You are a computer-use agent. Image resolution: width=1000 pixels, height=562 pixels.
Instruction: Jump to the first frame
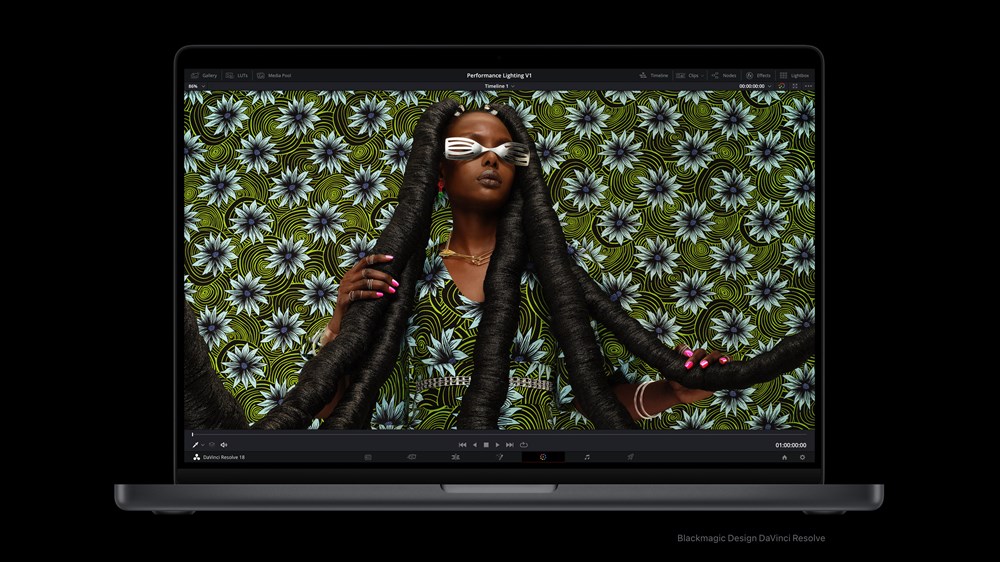[462, 444]
